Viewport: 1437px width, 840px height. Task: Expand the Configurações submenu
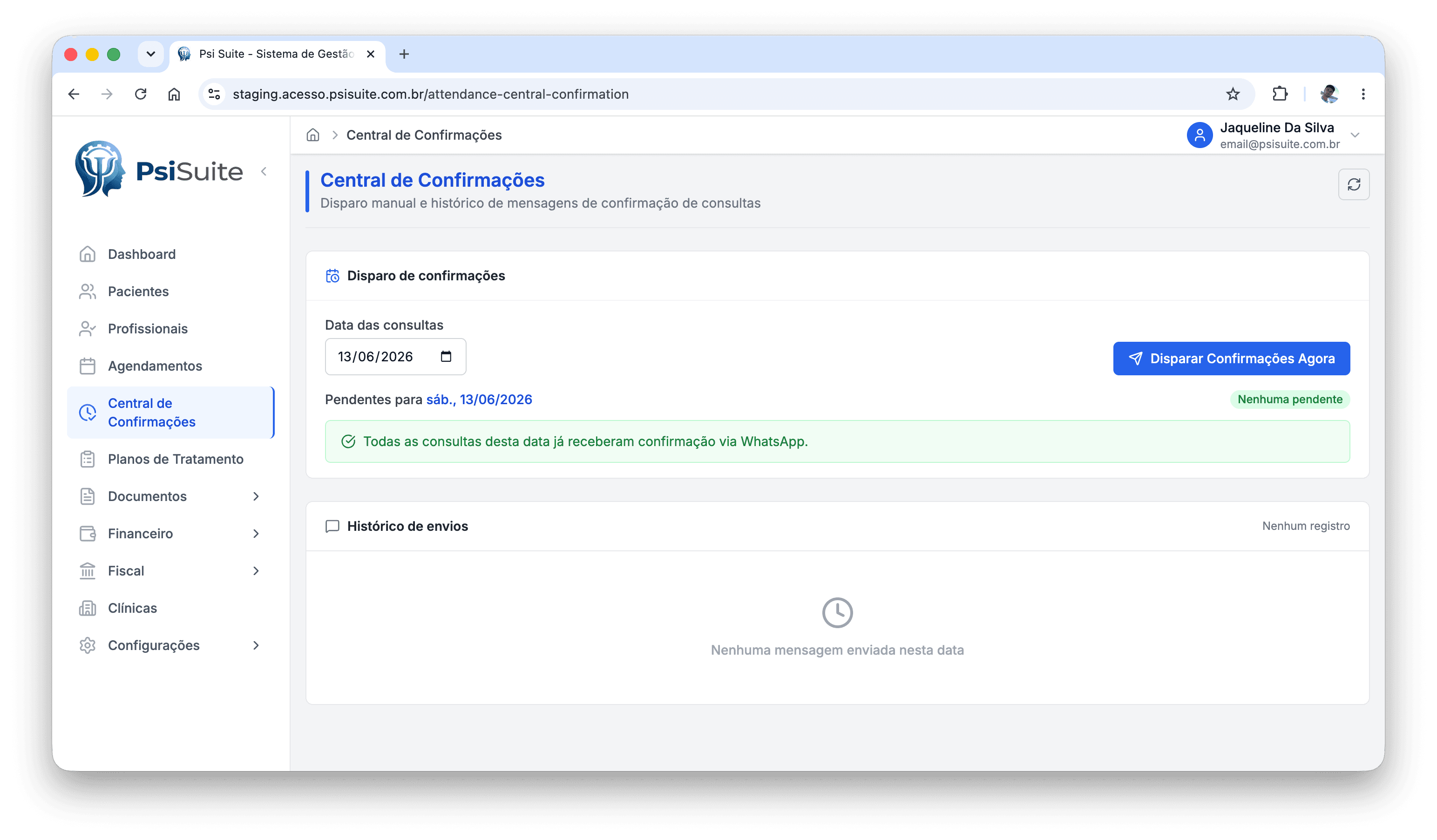point(170,645)
